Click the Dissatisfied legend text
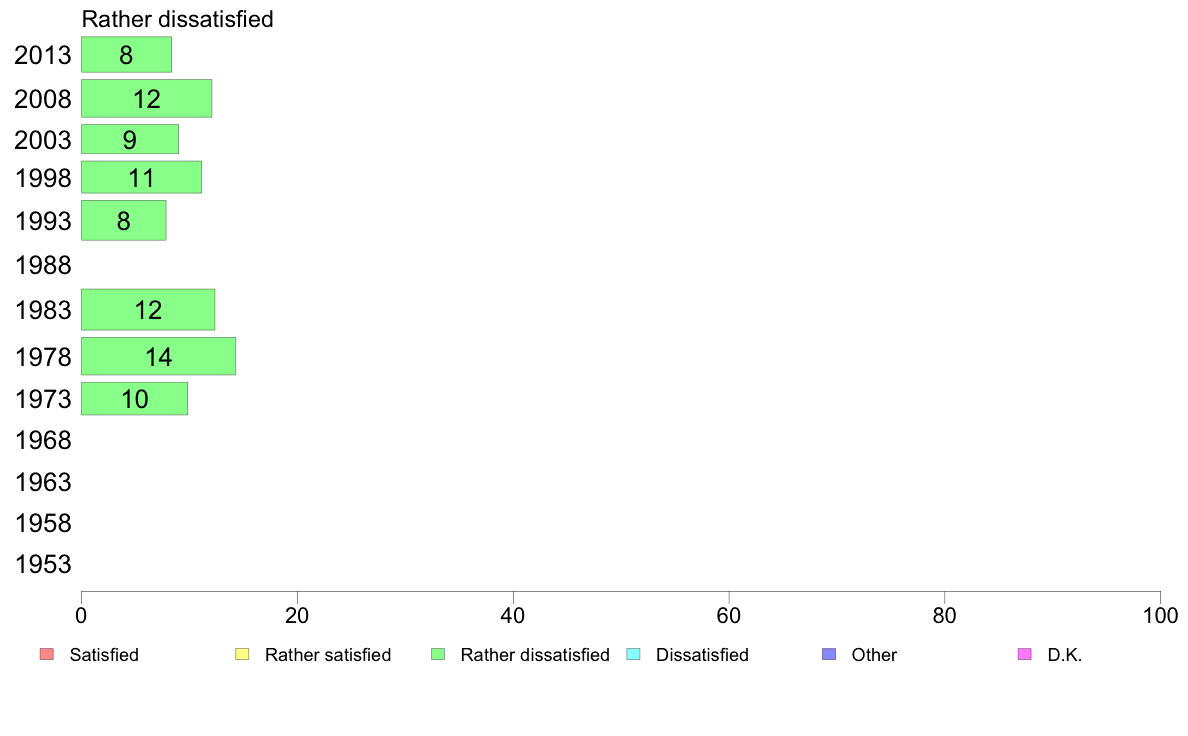 pyautogui.click(x=702, y=655)
